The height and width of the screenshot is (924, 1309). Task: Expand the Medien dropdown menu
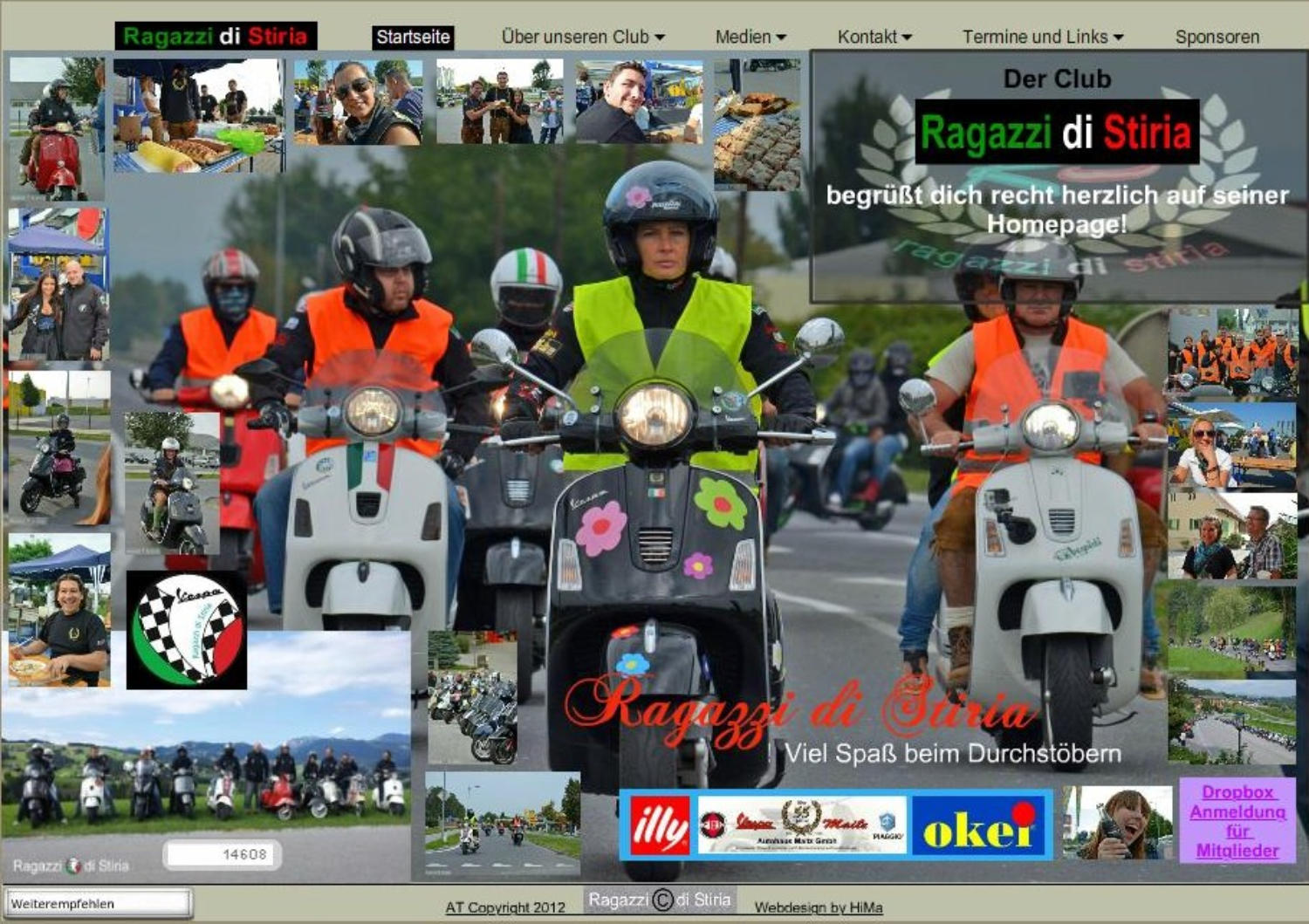pos(750,37)
